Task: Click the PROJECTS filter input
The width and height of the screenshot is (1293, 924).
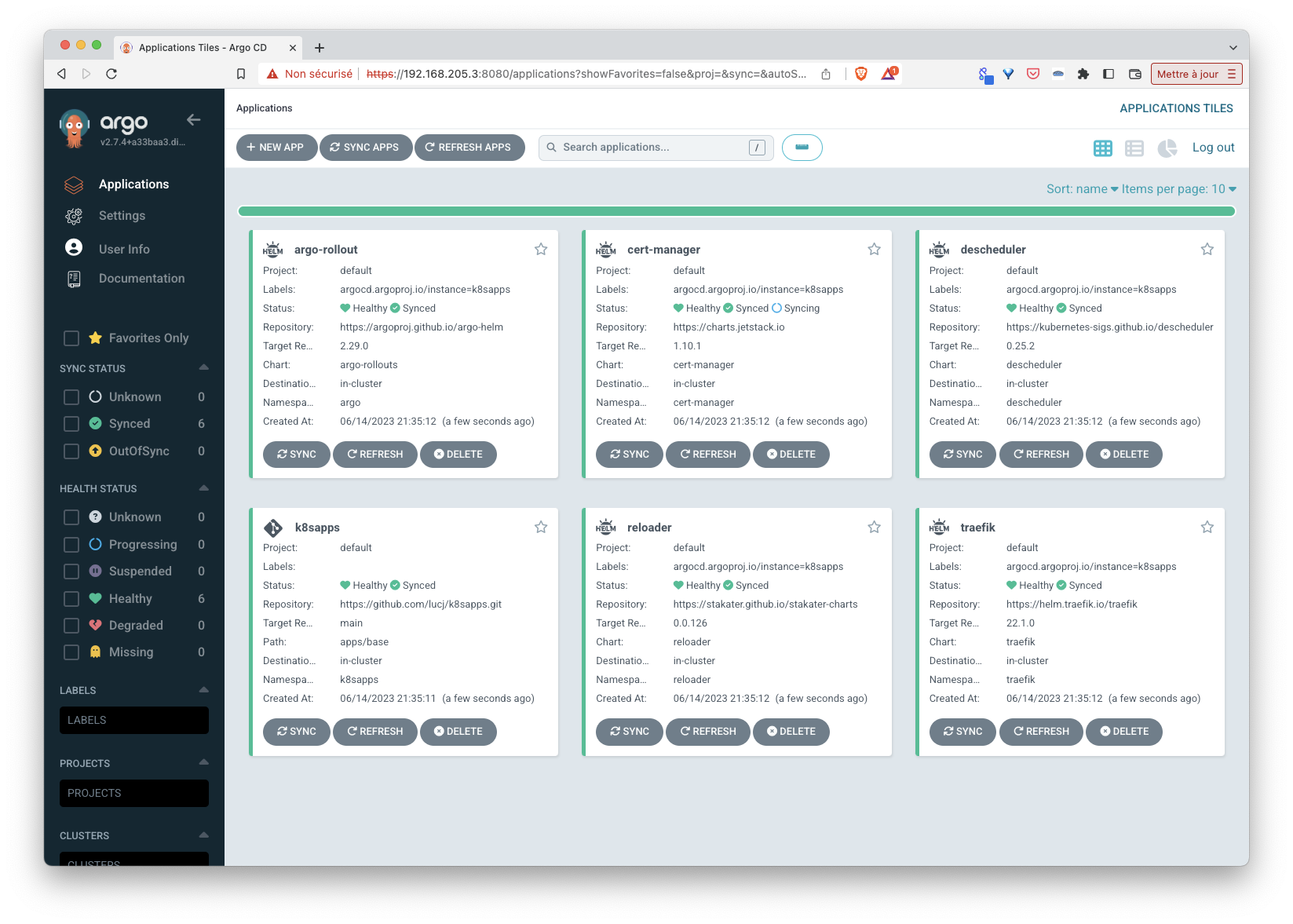Action: point(134,794)
